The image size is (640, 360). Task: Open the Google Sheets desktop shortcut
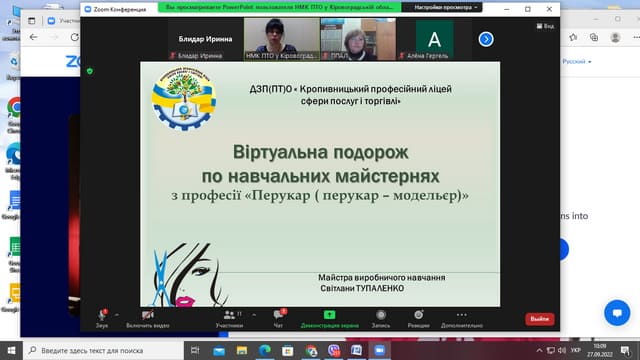click(x=14, y=254)
